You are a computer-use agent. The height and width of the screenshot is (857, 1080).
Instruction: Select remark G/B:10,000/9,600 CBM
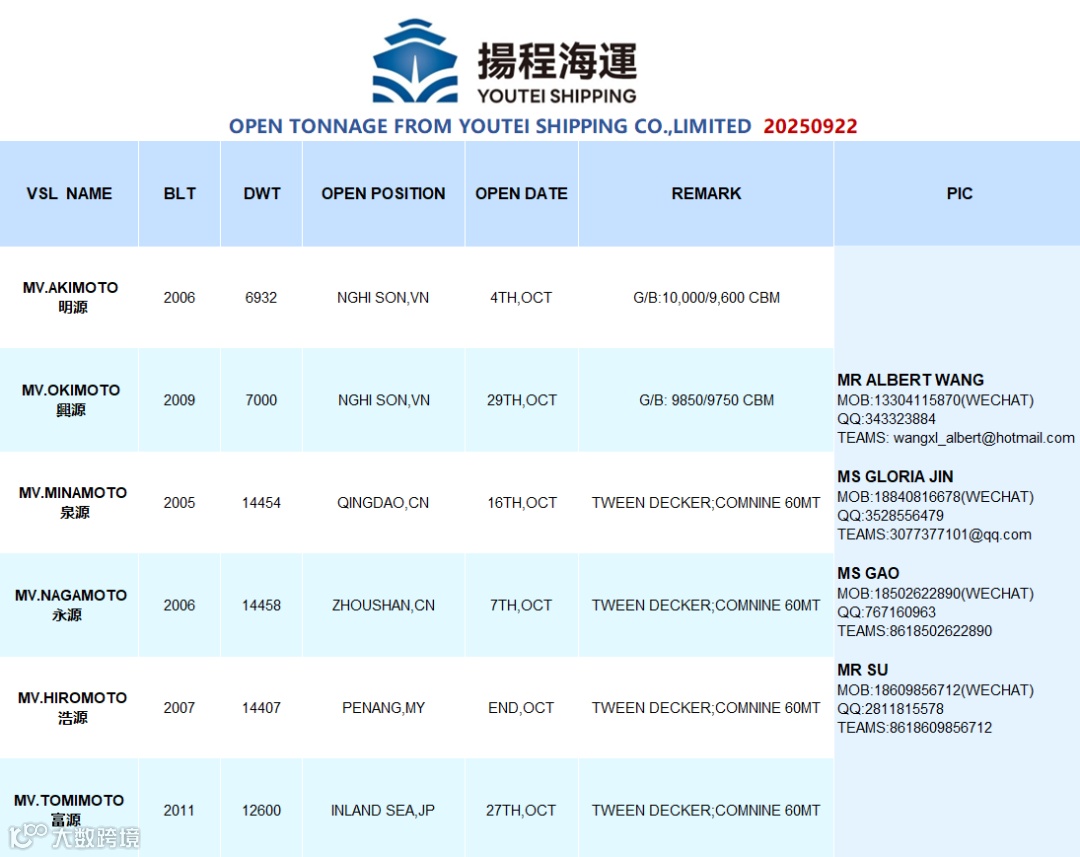[707, 298]
